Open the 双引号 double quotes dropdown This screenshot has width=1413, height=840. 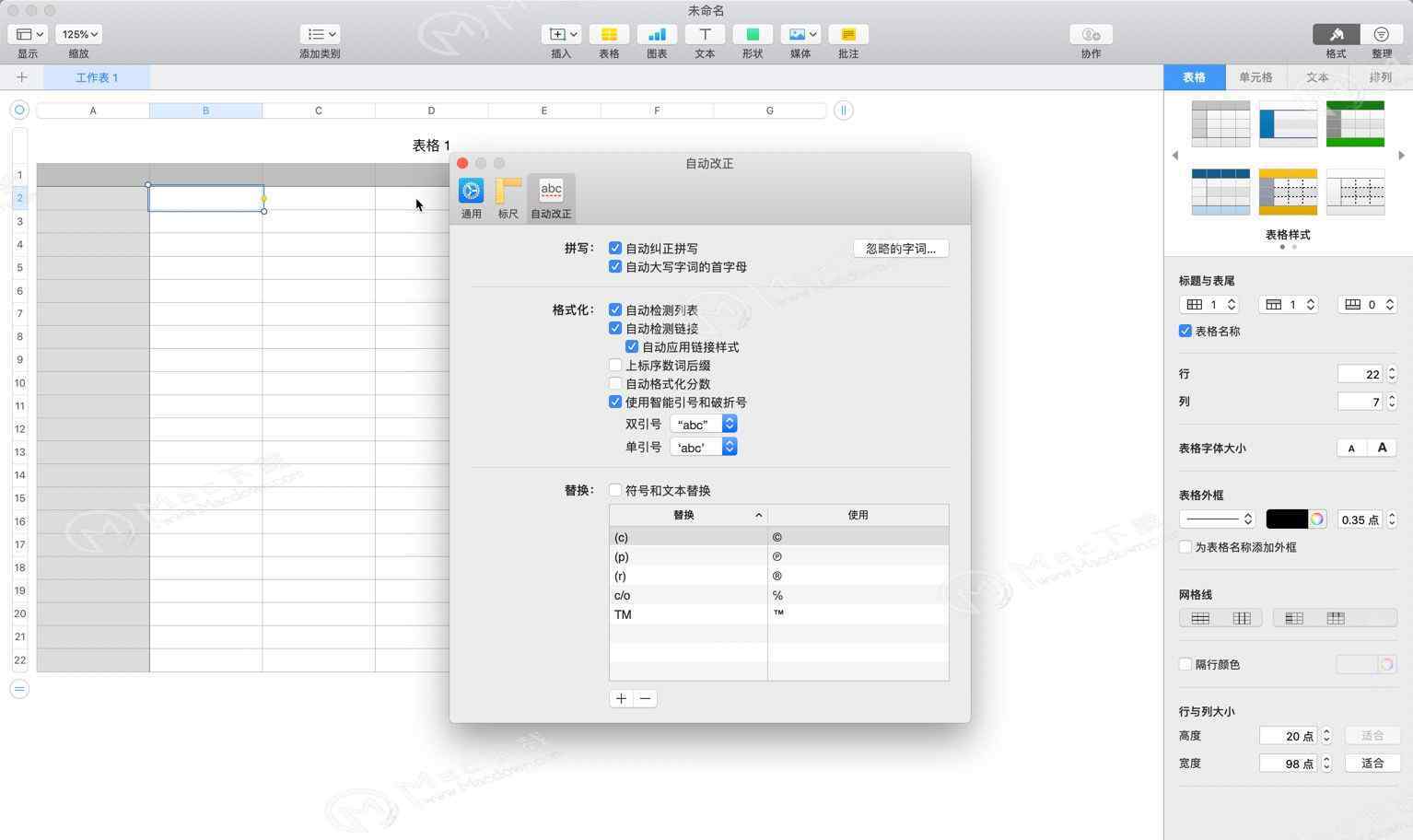[x=704, y=424]
